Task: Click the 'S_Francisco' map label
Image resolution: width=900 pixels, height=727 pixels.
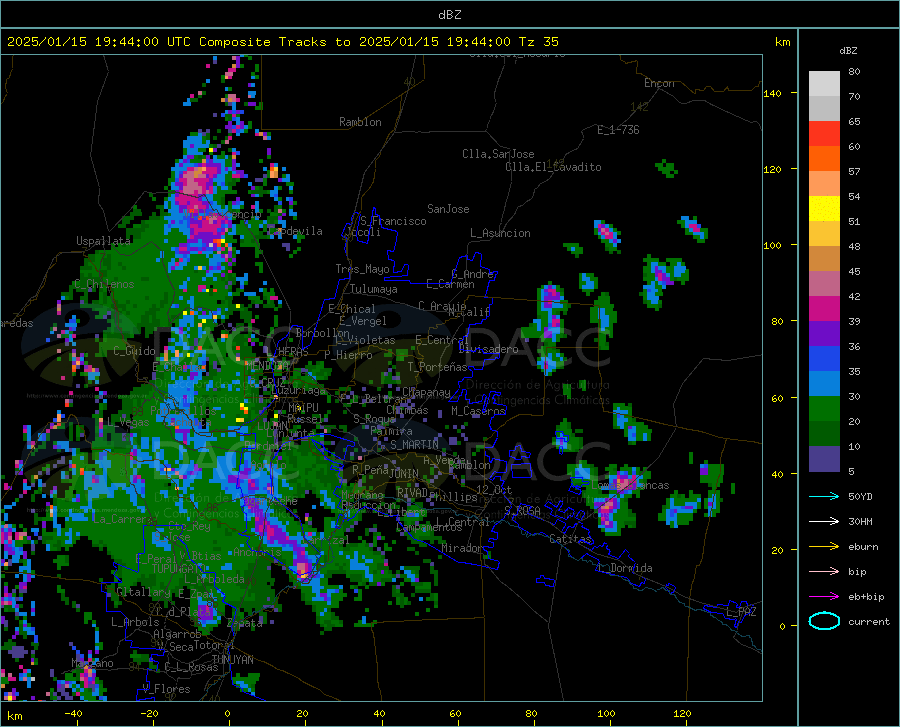Action: click(393, 221)
